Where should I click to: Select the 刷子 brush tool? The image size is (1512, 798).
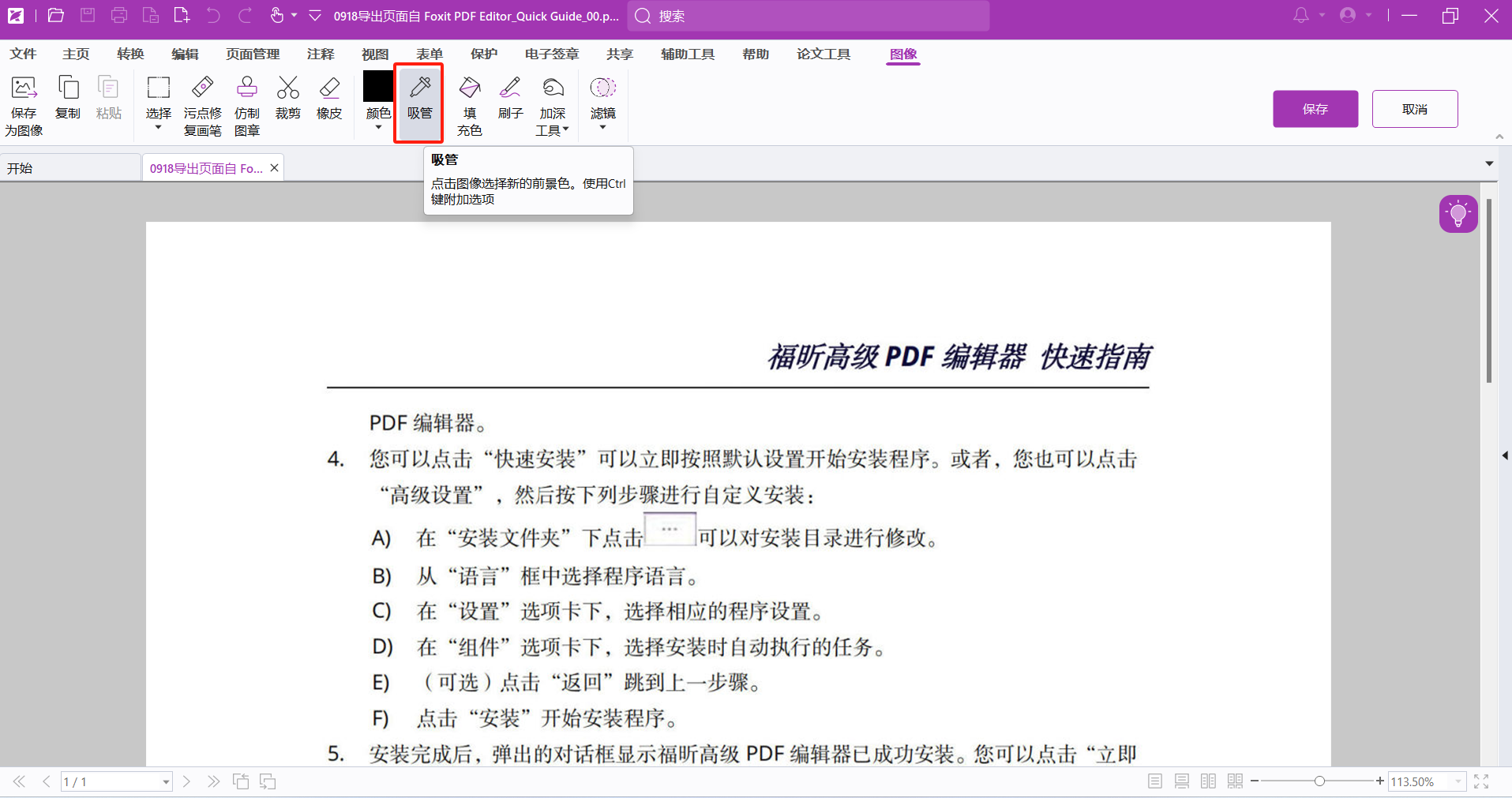(511, 99)
